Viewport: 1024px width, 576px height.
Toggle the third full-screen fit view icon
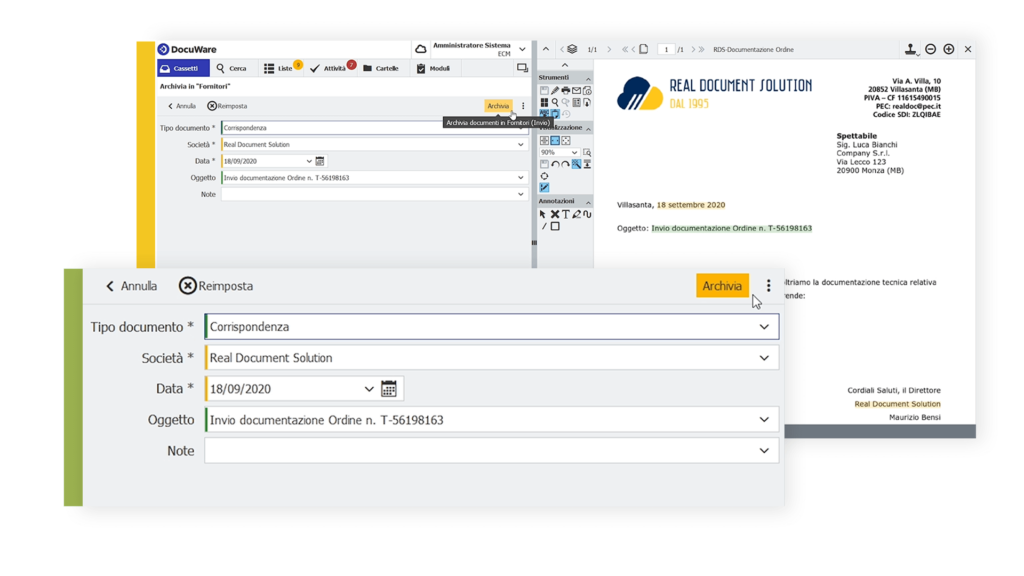tap(566, 140)
